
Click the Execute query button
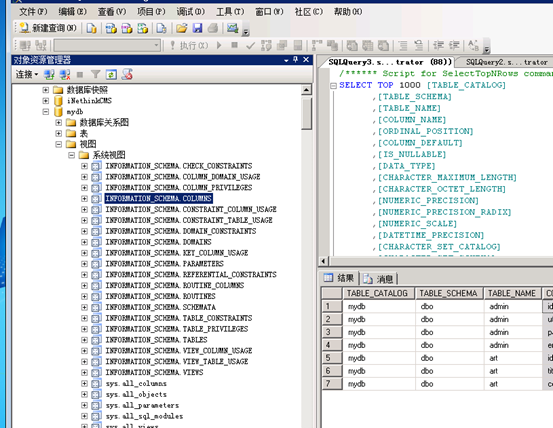click(189, 45)
